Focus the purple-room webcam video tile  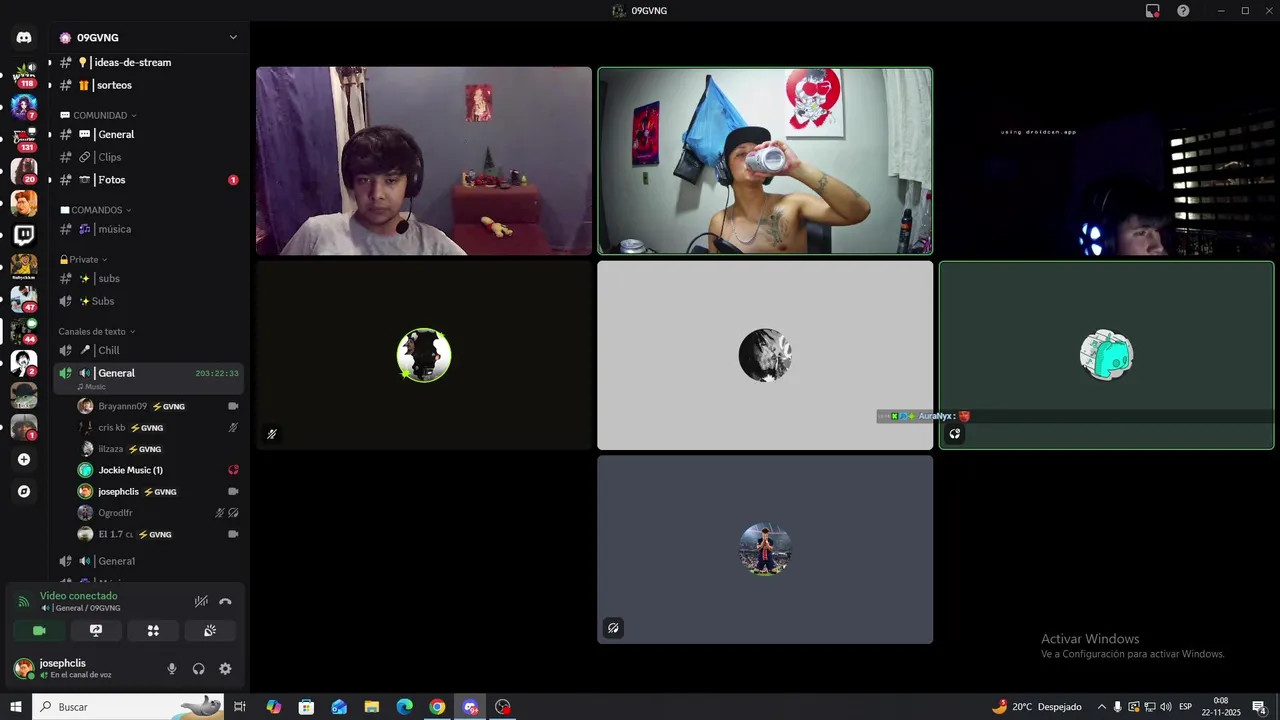pos(424,161)
